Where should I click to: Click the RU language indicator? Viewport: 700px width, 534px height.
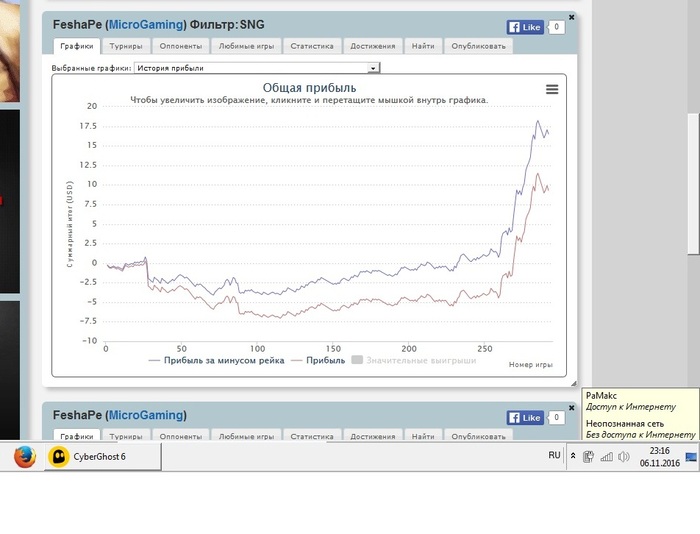point(554,455)
